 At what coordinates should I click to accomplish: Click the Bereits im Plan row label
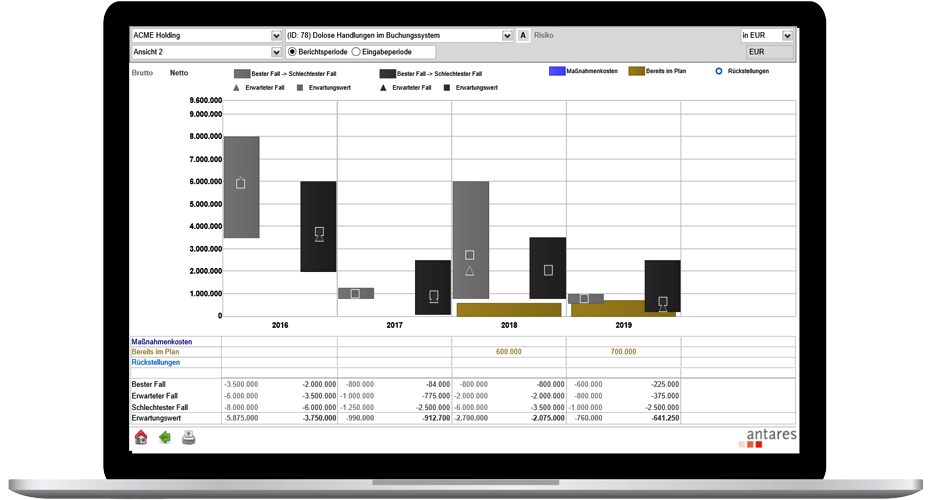click(x=156, y=352)
